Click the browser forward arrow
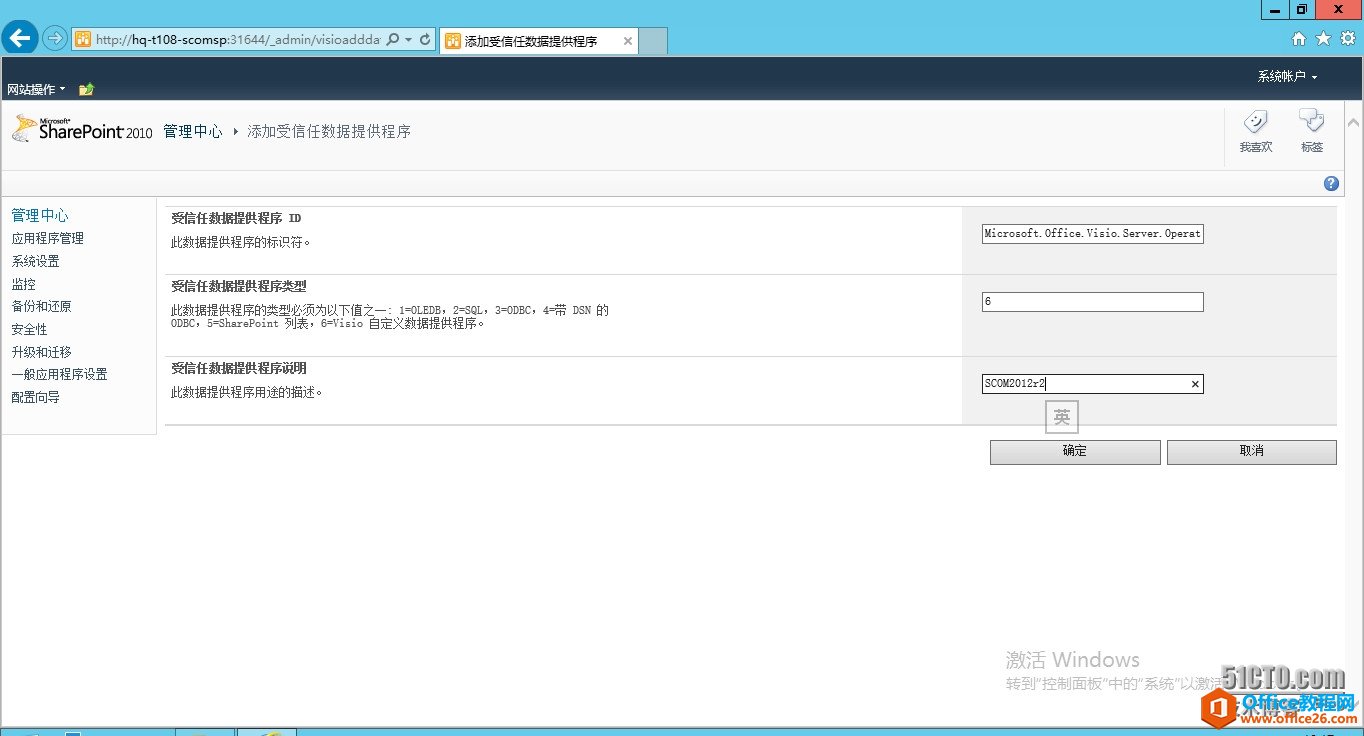 pyautogui.click(x=55, y=39)
